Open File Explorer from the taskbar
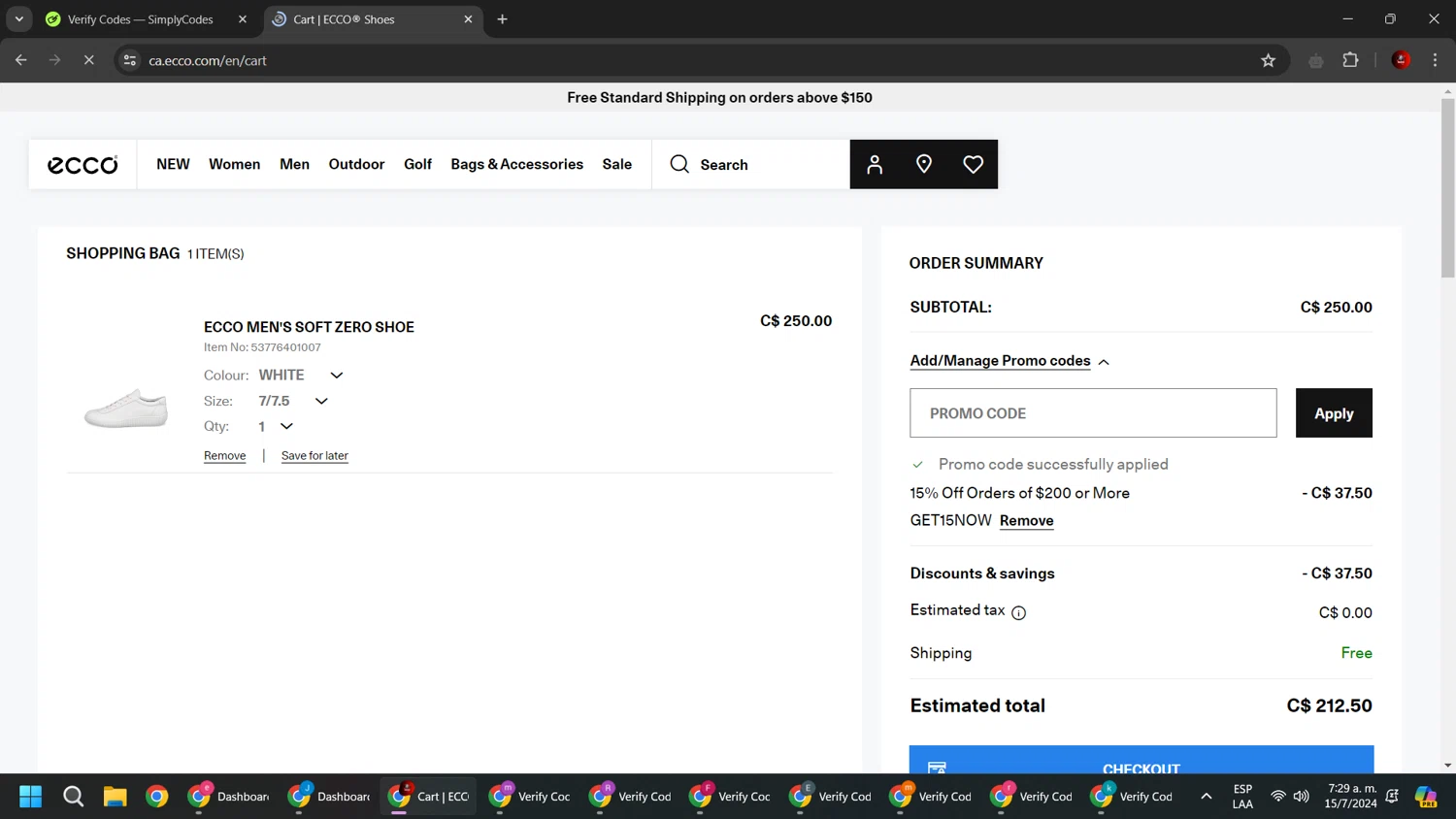The height and width of the screenshot is (819, 1456). (116, 797)
